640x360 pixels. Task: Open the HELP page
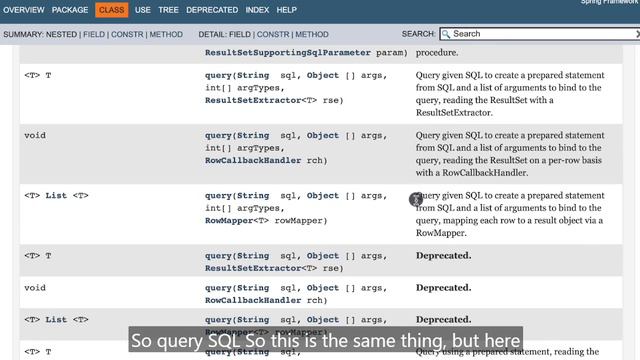pyautogui.click(x=287, y=10)
